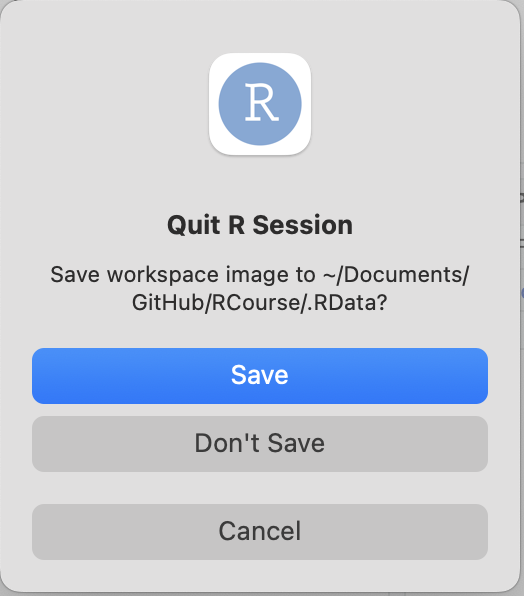Viewport: 524px width, 596px height.
Task: Click the Cancel button
Action: coord(260,532)
